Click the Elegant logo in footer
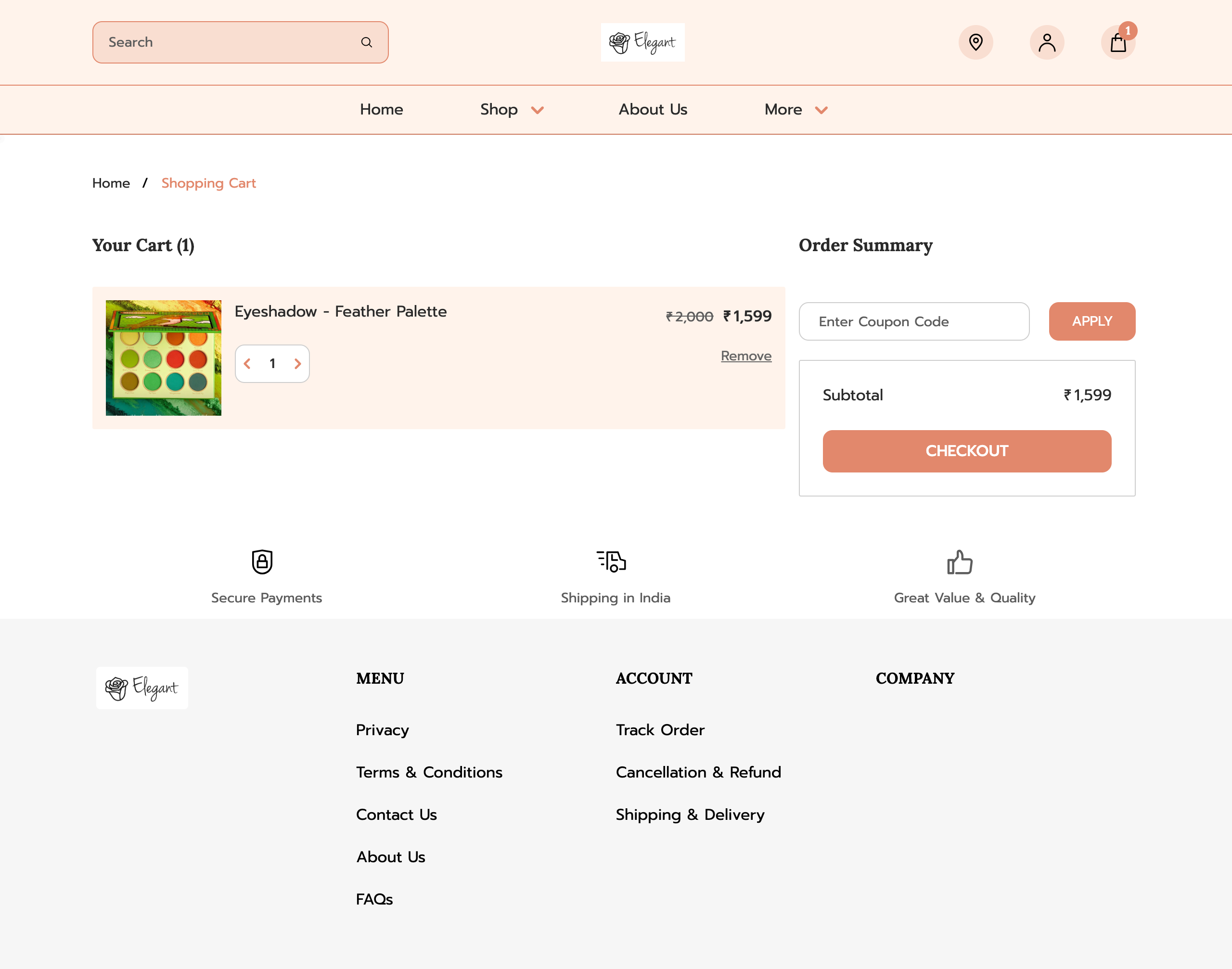Viewport: 1232px width, 969px height. (x=142, y=688)
